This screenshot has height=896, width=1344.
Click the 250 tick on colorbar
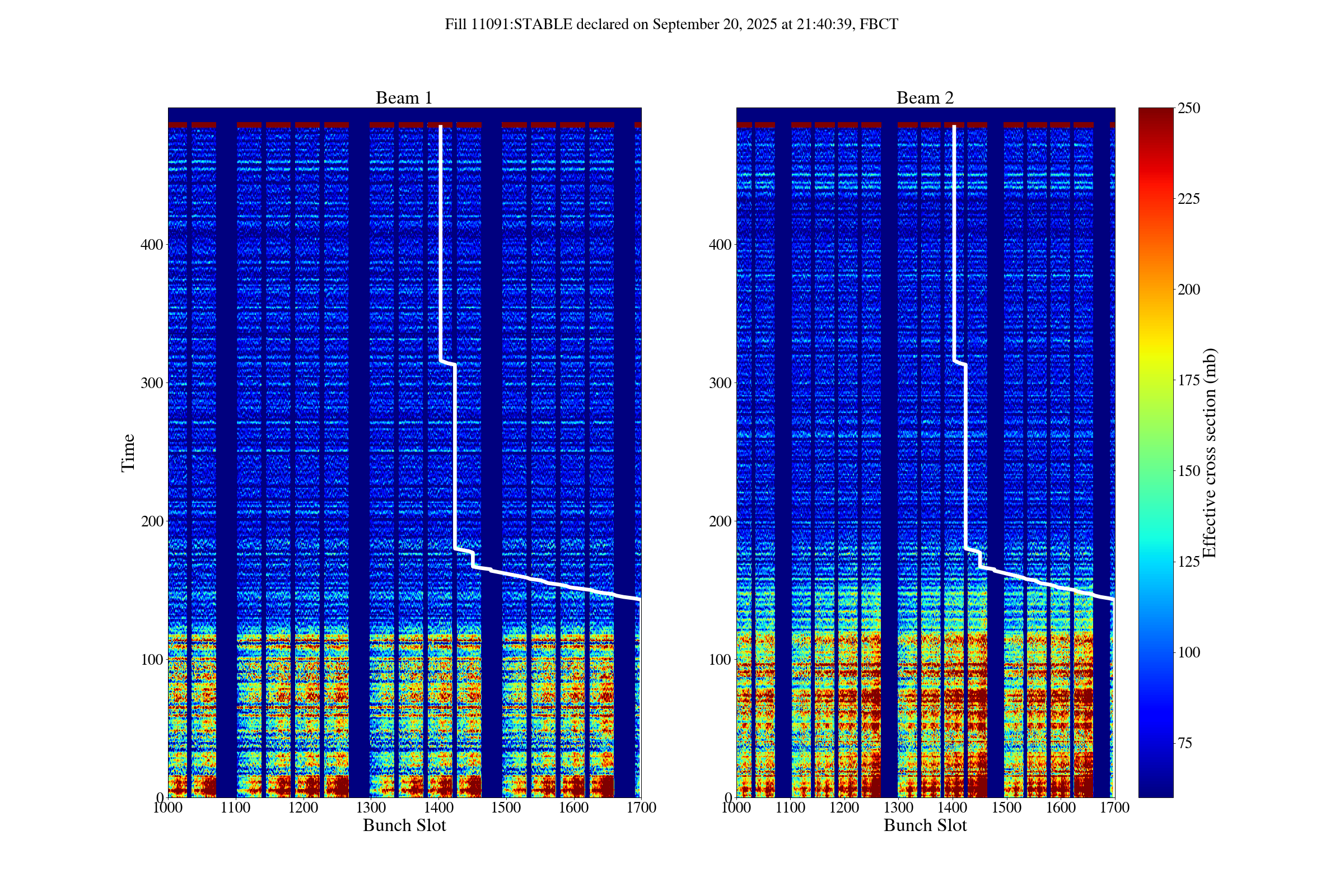click(x=1188, y=108)
